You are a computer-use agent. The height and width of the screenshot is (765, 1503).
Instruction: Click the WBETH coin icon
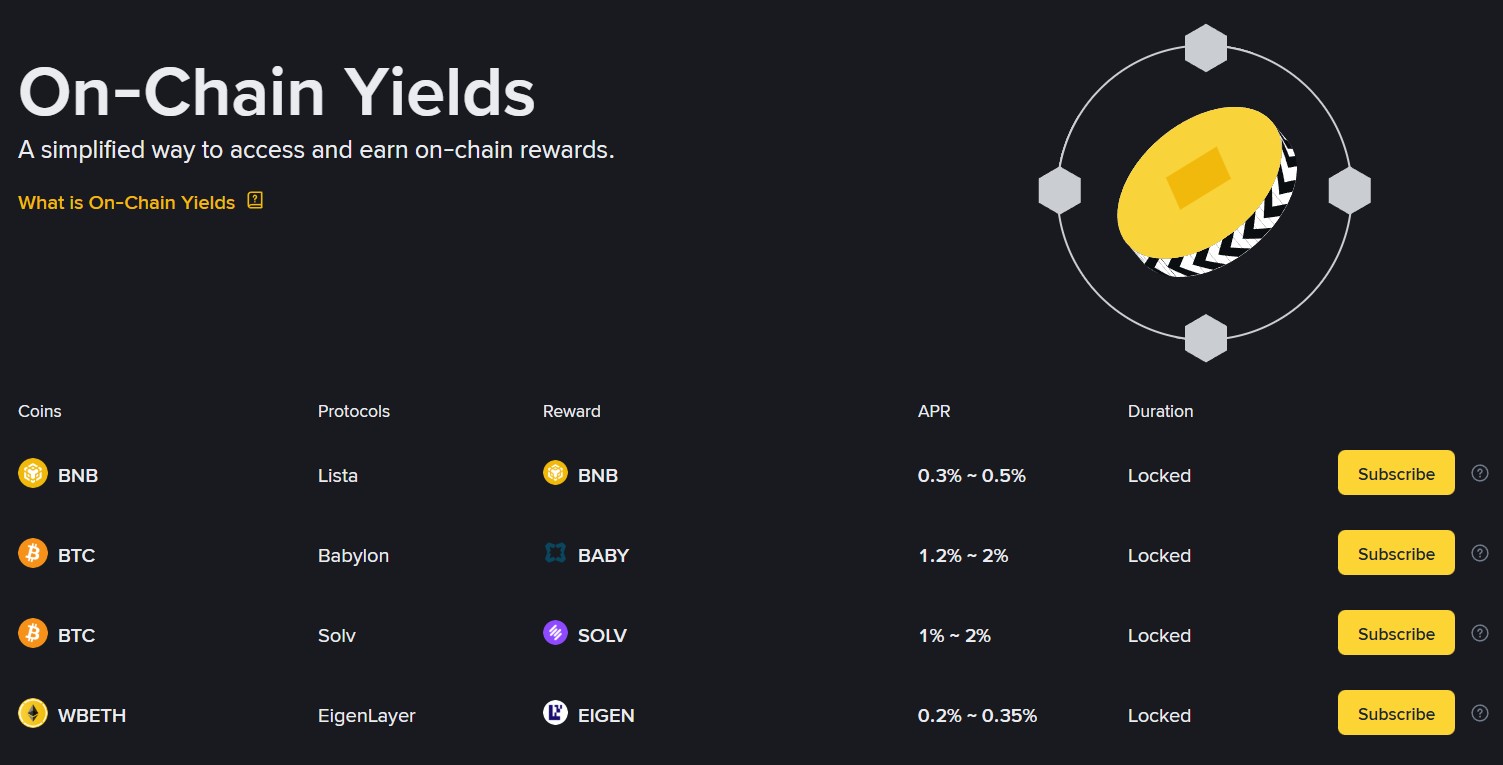pos(33,713)
